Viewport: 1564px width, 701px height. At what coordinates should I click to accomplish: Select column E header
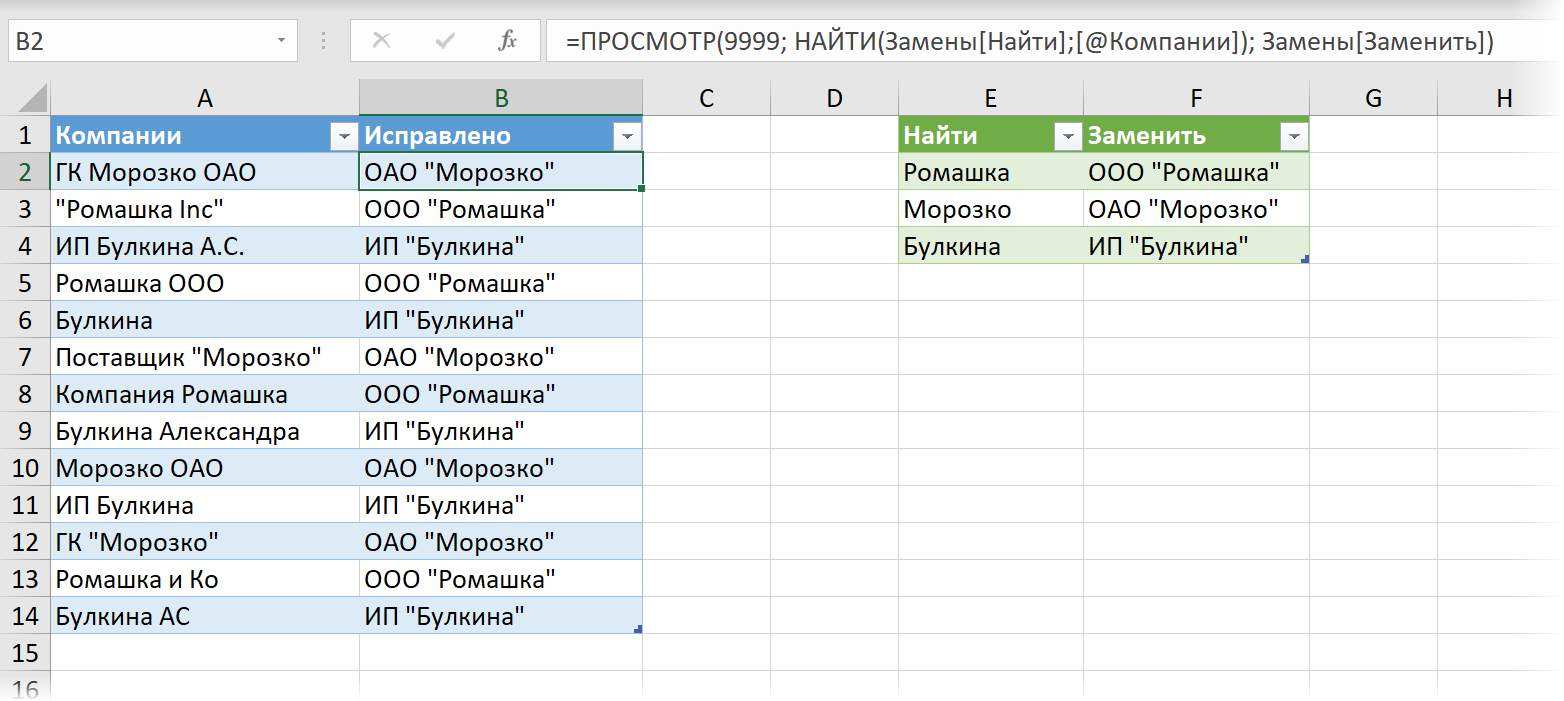[990, 98]
